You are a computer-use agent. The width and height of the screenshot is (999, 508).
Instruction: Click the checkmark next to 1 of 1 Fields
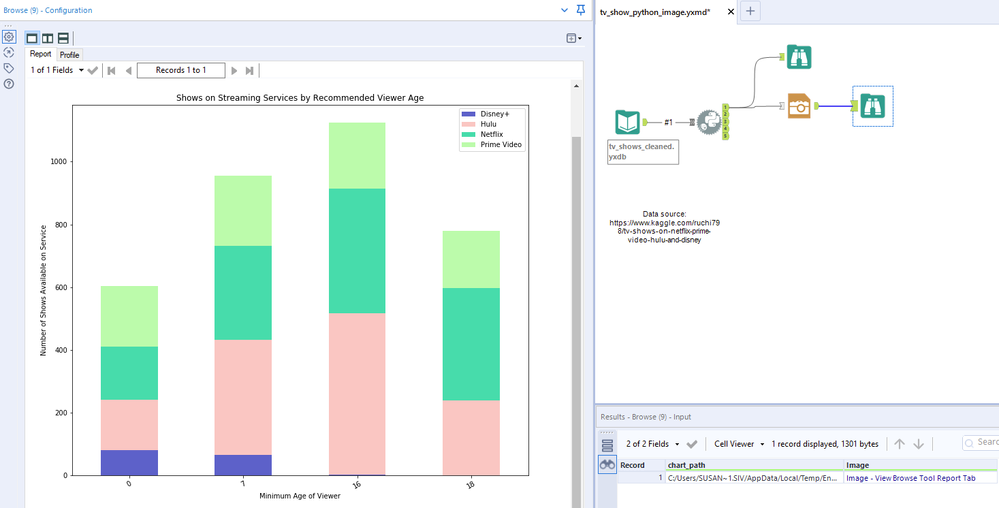(x=93, y=70)
